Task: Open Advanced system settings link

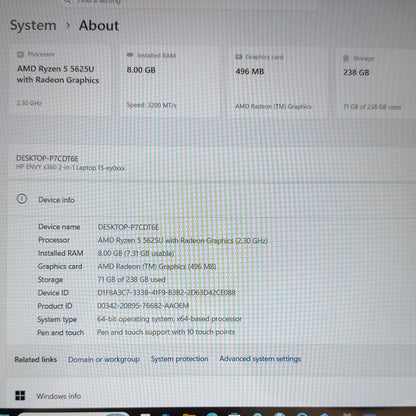Action: 260,359
